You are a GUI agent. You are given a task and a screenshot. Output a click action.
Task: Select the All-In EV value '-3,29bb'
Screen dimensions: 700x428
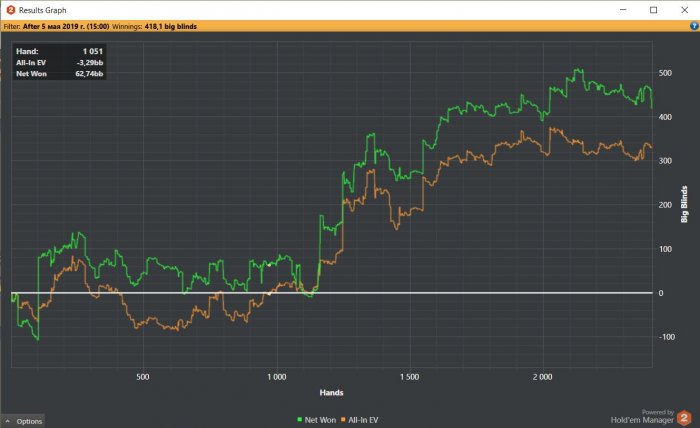(x=90, y=62)
